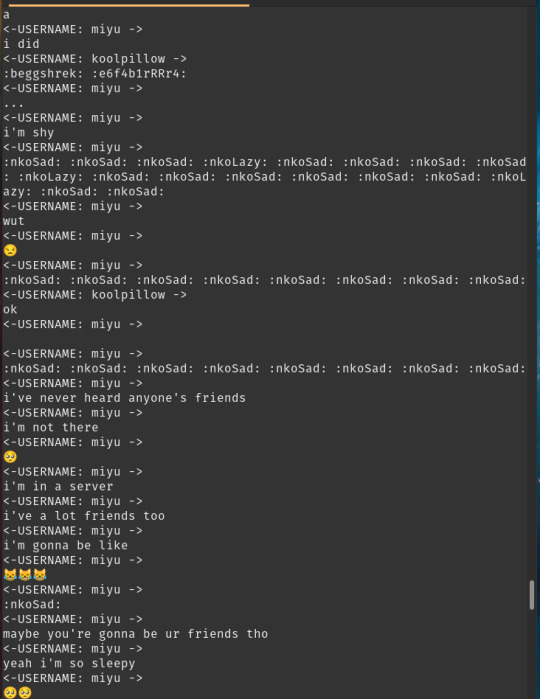540x699 pixels.
Task: Click the "wut" message text
Action: tap(14, 221)
